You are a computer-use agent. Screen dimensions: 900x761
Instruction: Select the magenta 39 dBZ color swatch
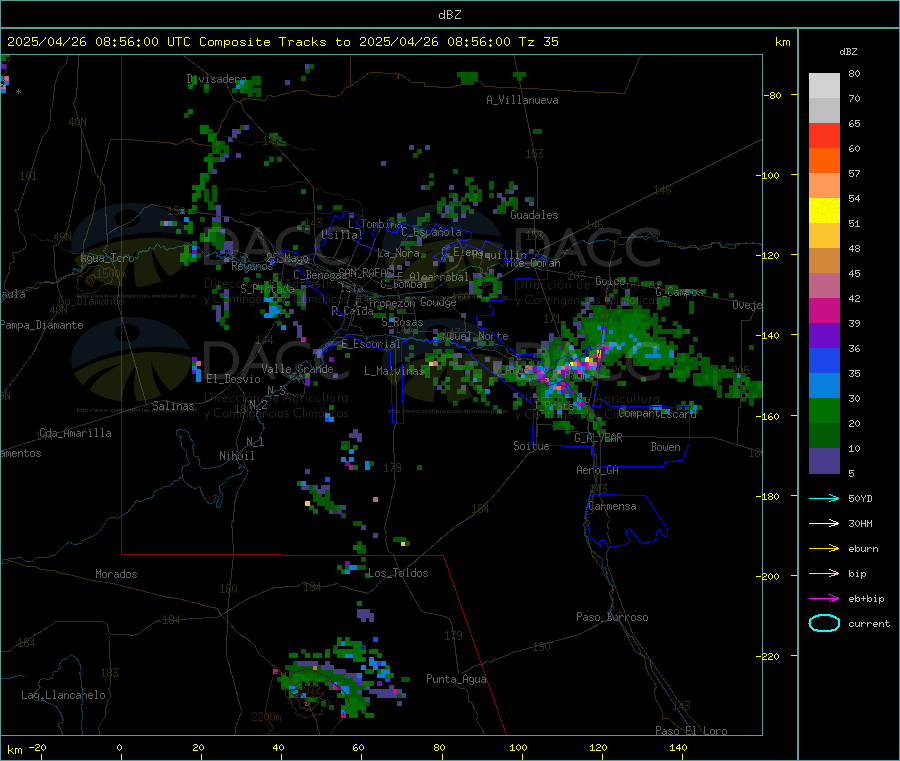click(x=824, y=310)
